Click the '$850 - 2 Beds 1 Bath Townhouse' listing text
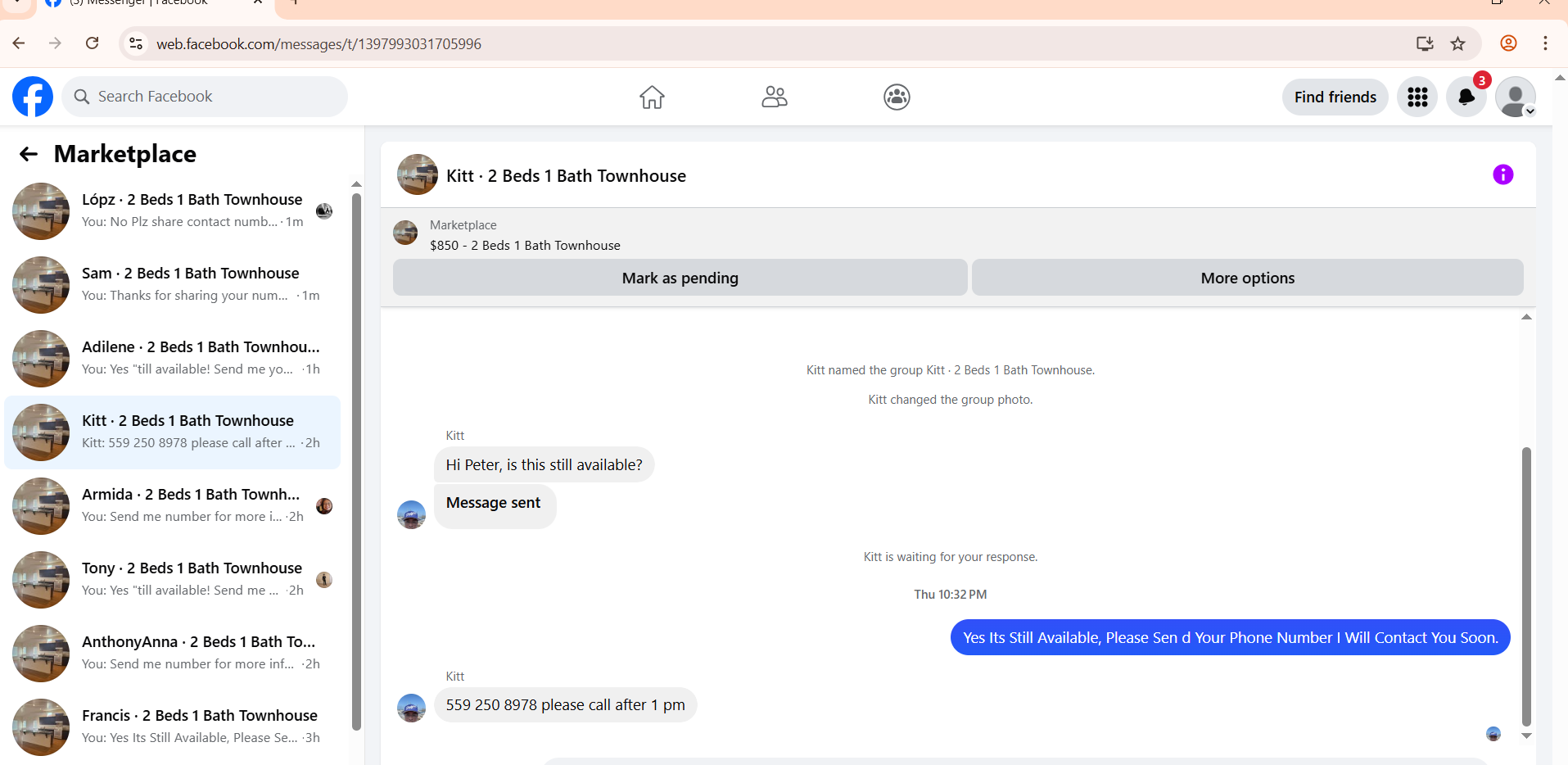 pos(525,246)
